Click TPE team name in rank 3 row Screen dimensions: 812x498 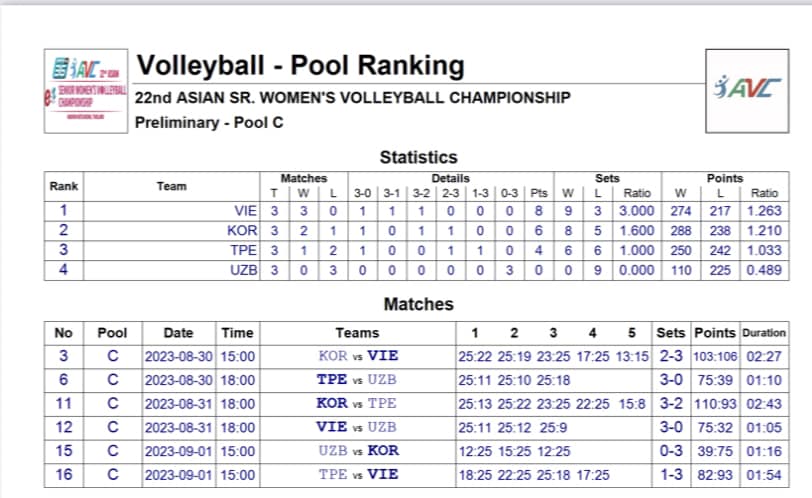(244, 250)
